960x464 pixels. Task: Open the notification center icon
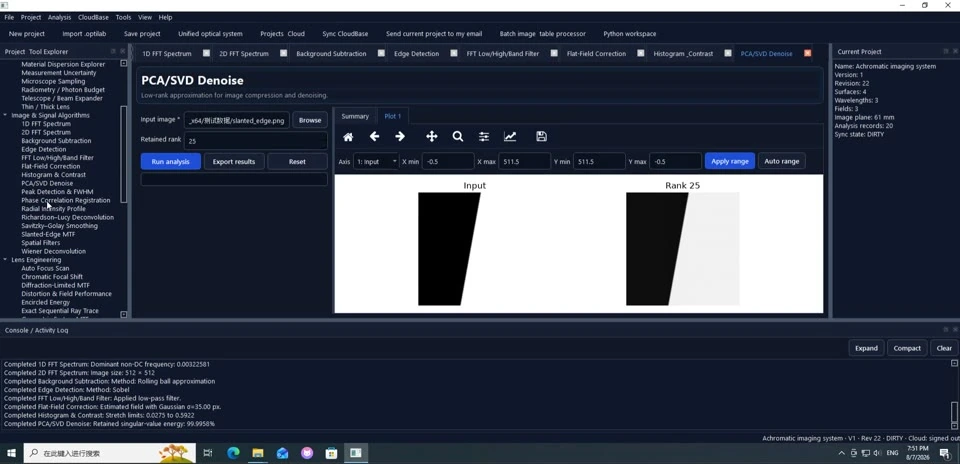click(x=945, y=453)
